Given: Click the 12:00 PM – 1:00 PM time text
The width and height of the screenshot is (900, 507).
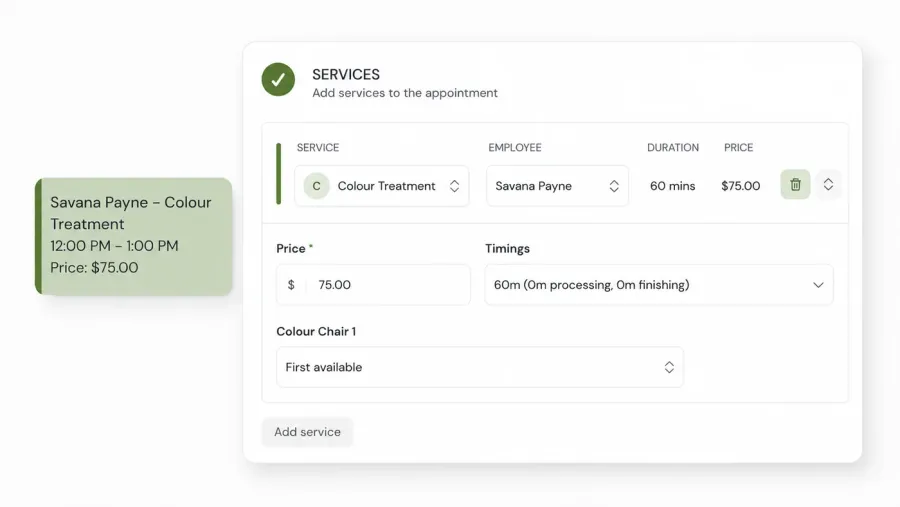Looking at the screenshot, I should point(114,246).
